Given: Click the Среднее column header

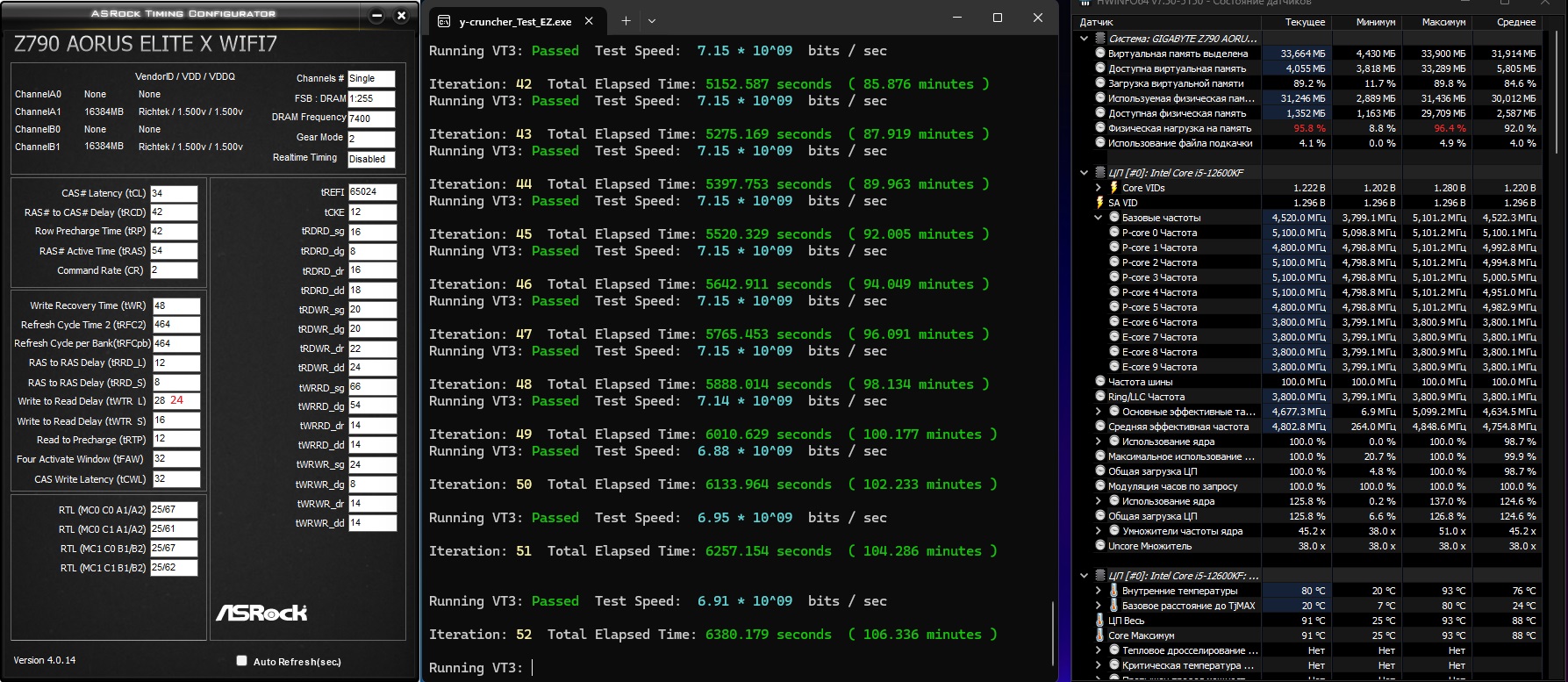Looking at the screenshot, I should click(1507, 22).
